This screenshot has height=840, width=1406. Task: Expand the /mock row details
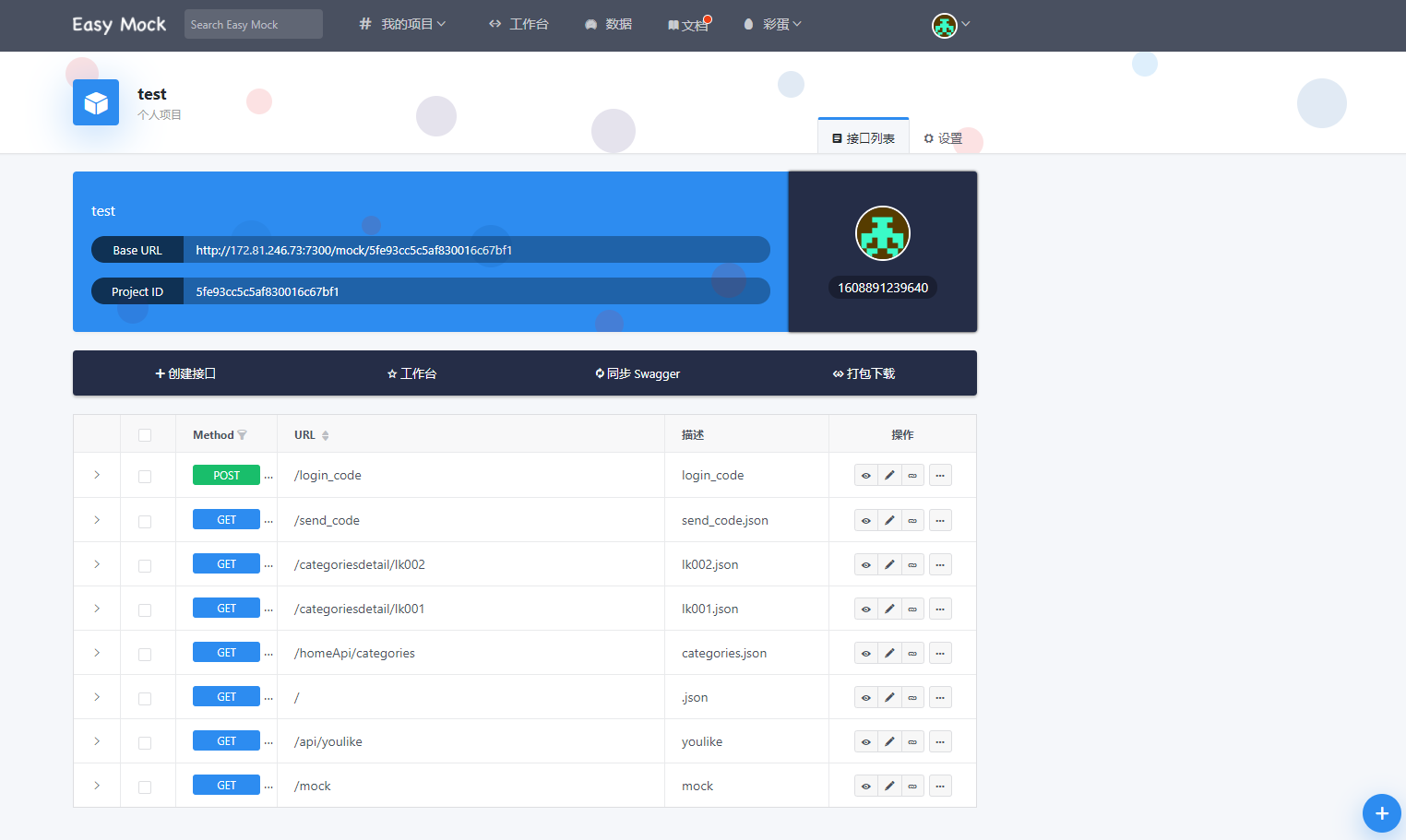point(97,786)
